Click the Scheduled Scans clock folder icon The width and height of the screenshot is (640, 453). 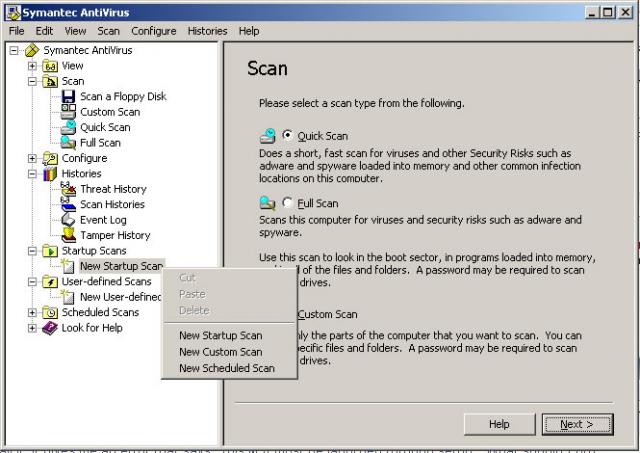point(50,313)
